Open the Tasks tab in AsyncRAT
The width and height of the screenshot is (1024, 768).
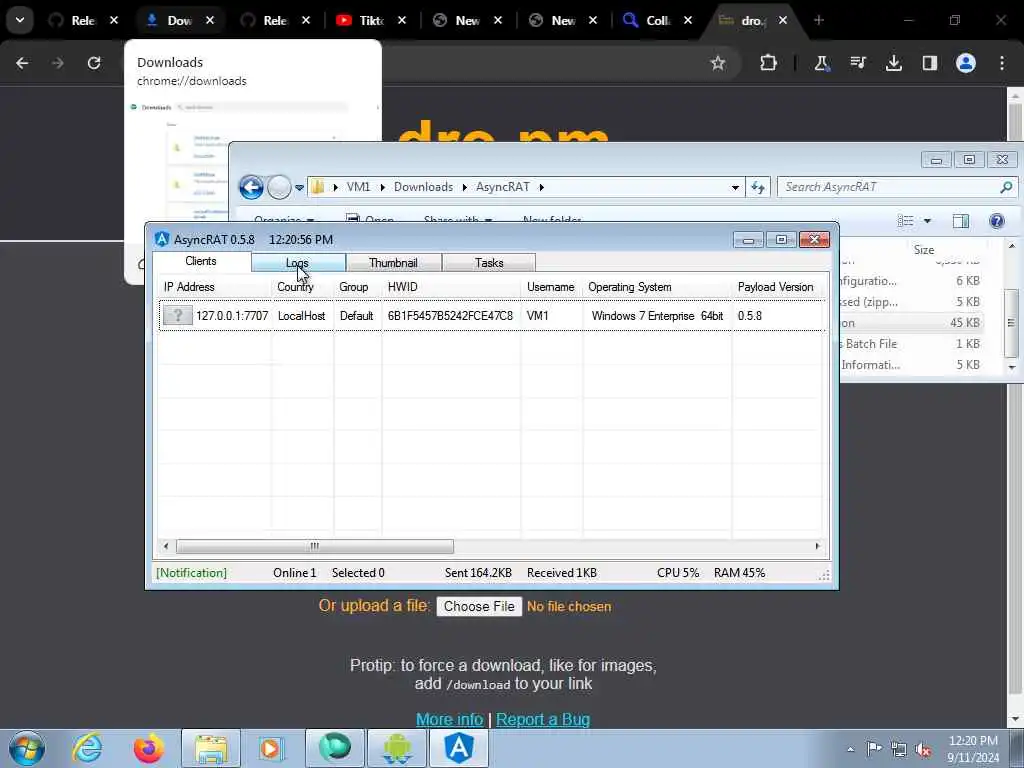click(x=488, y=263)
